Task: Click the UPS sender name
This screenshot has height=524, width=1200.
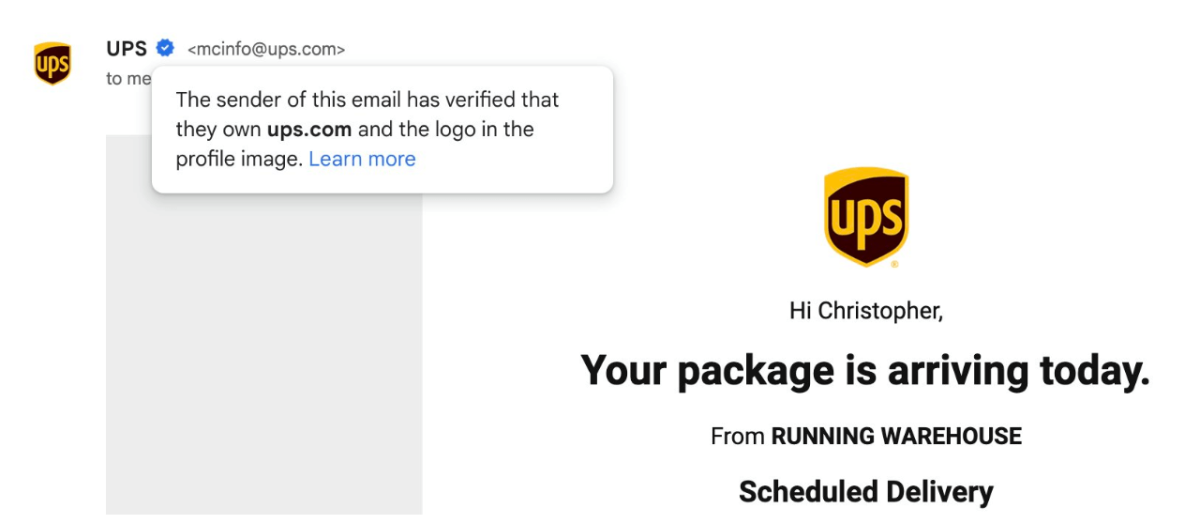Action: click(127, 48)
